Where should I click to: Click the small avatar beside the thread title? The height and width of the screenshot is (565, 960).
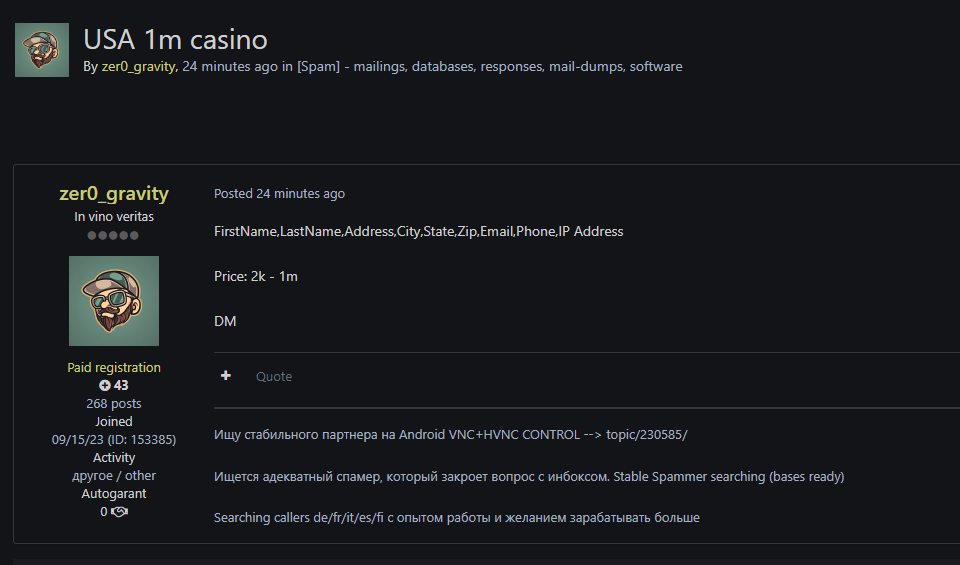click(x=42, y=50)
